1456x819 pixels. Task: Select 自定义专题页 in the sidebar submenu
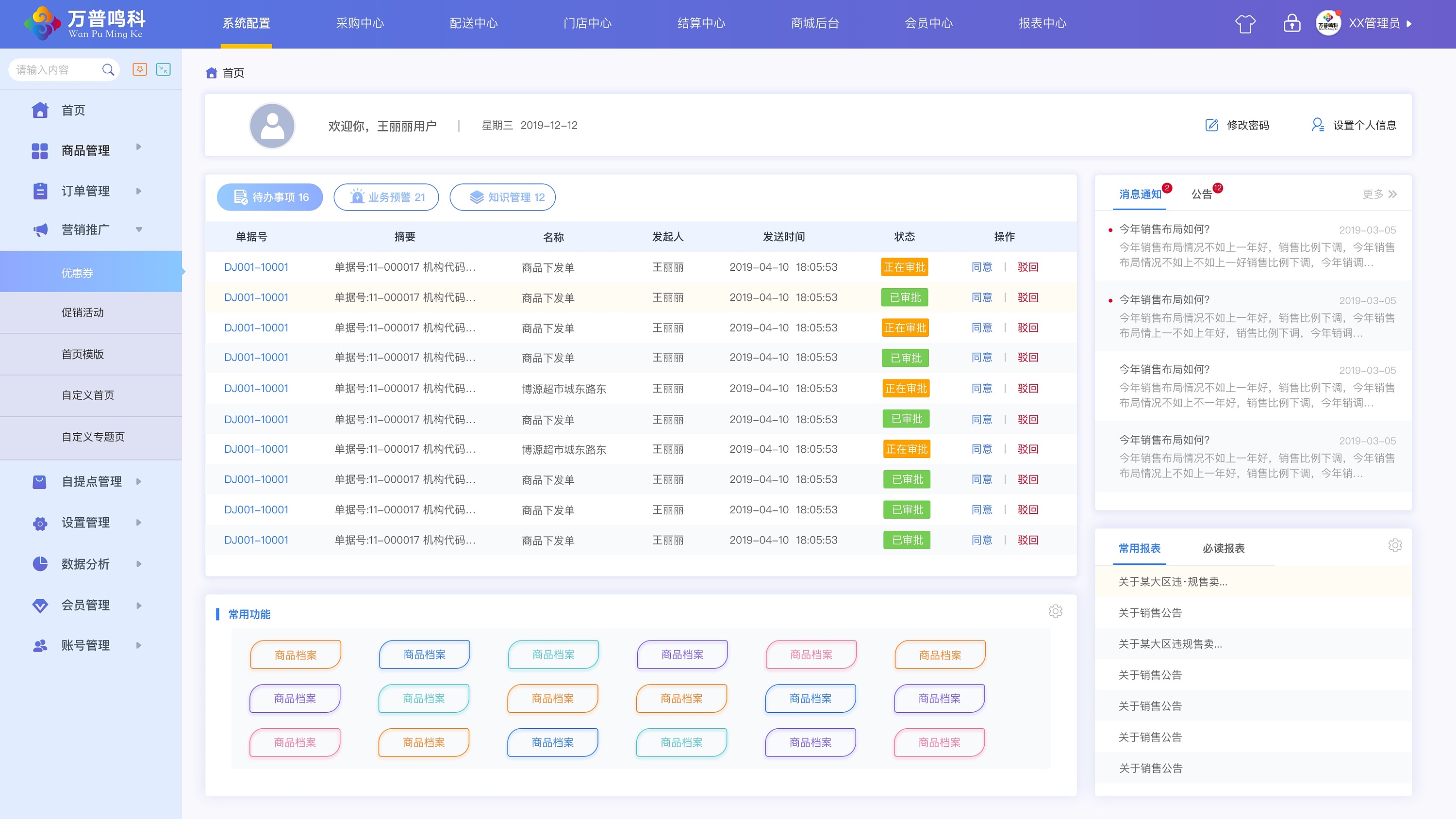point(91,437)
